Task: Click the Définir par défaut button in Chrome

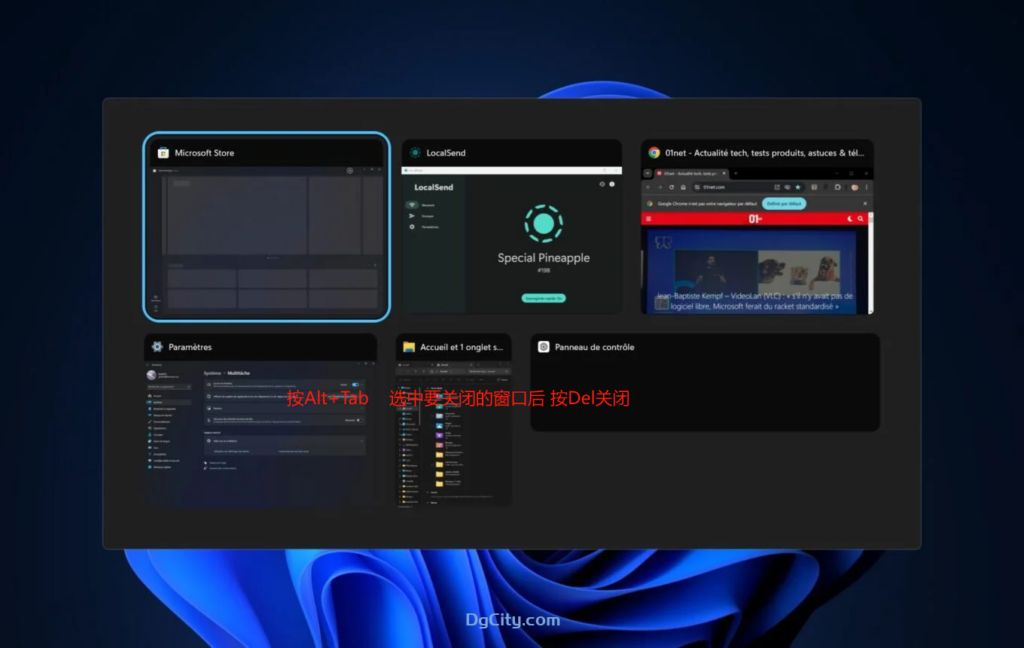Action: (x=784, y=204)
